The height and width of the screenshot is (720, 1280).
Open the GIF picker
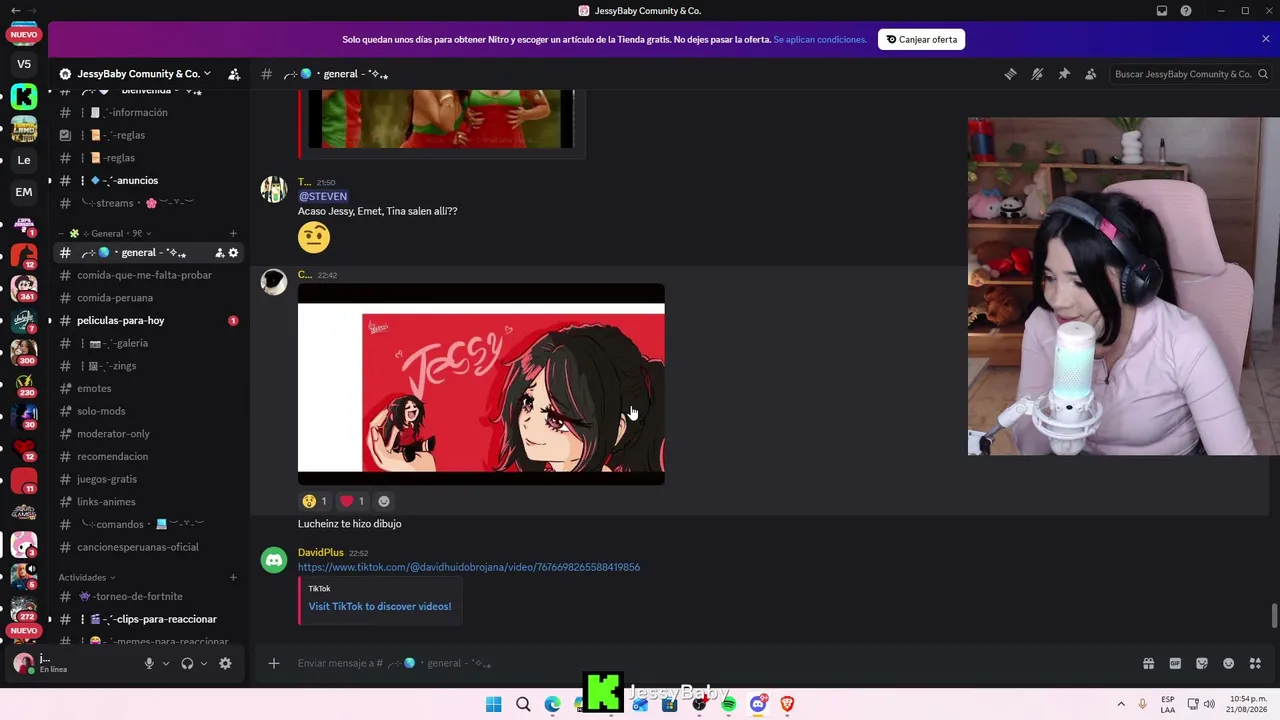[1175, 663]
